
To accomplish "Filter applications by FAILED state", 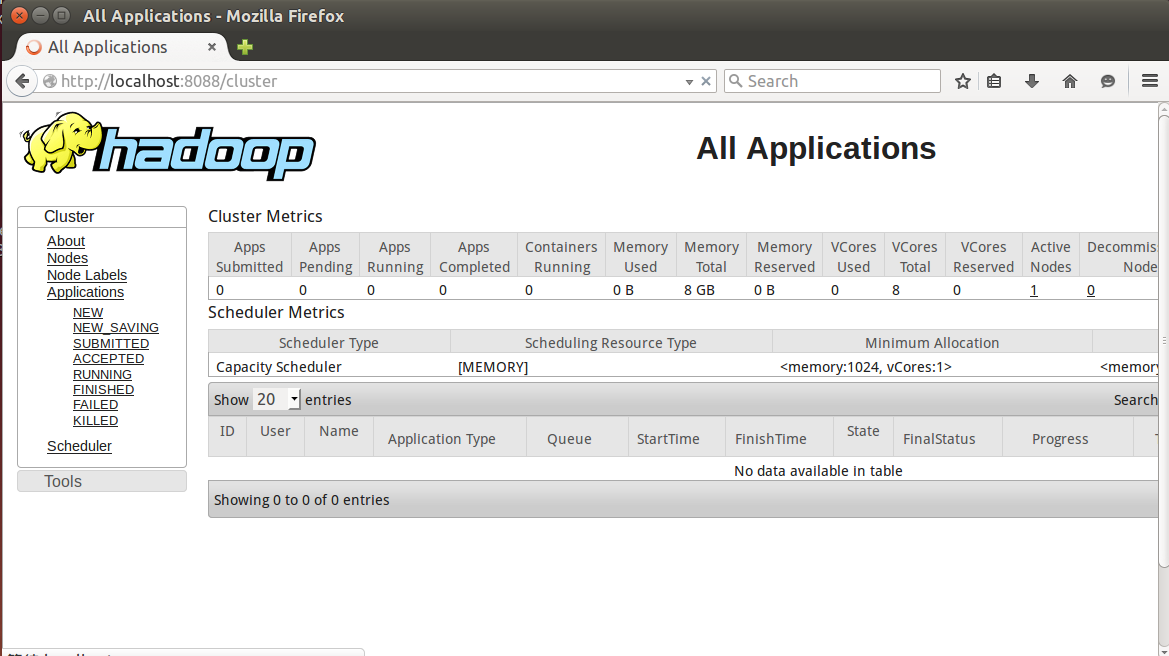I will tap(95, 405).
